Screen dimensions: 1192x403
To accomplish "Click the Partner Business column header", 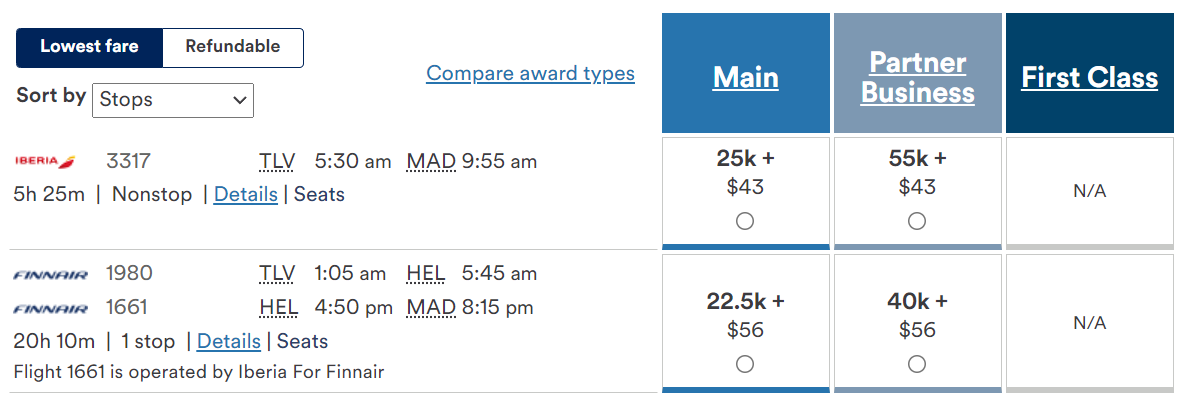I will [x=917, y=78].
